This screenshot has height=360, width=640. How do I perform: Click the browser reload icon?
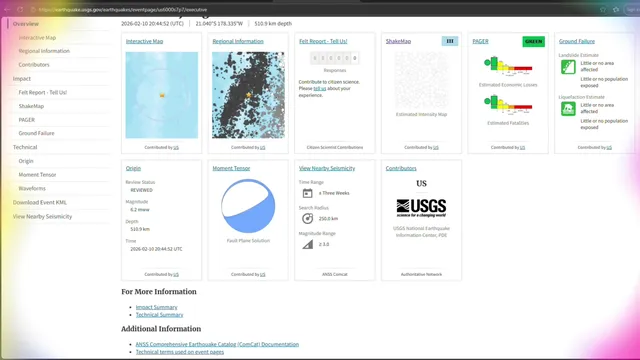coord(20,9)
